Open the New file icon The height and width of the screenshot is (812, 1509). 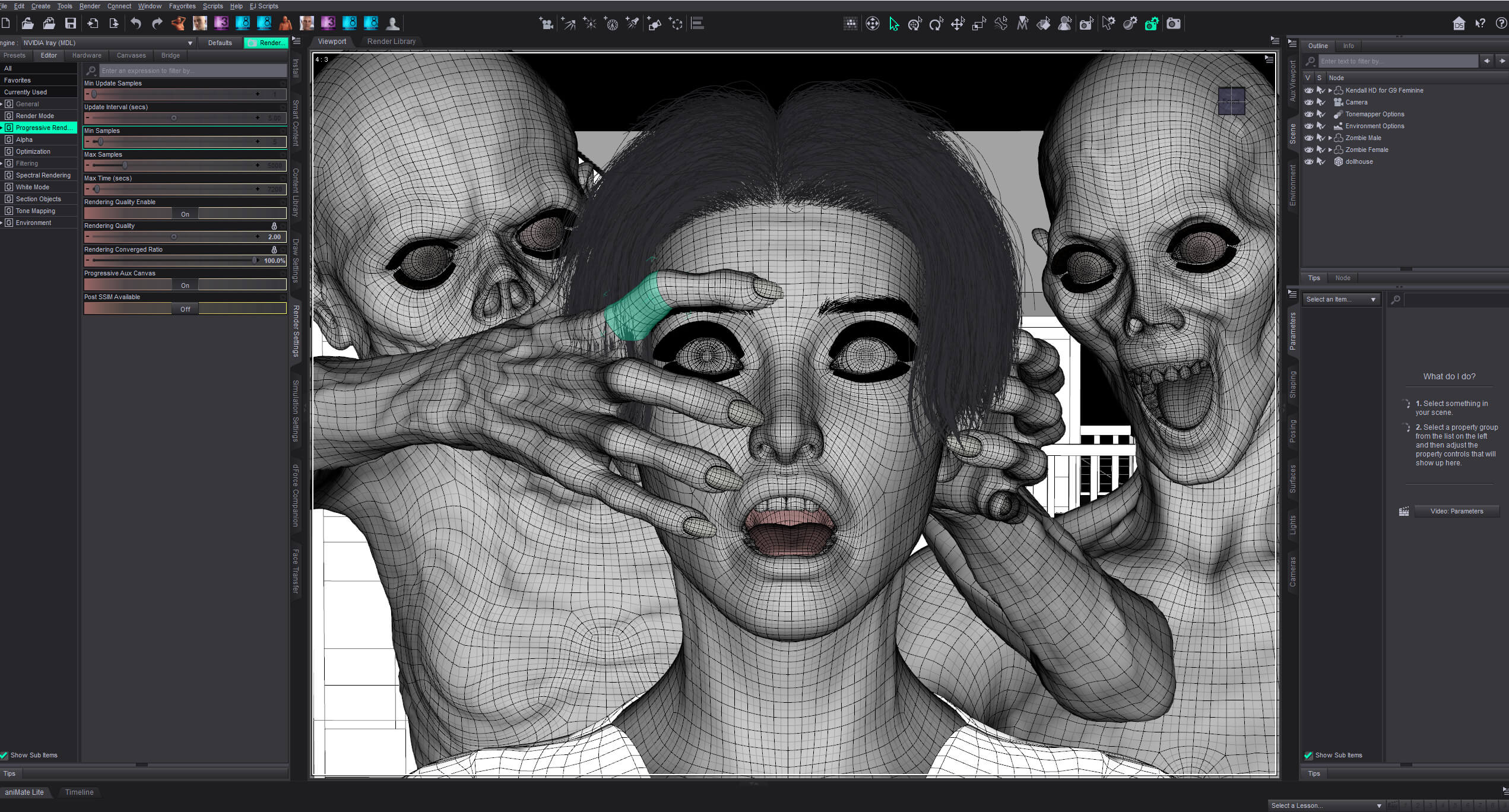(6, 24)
